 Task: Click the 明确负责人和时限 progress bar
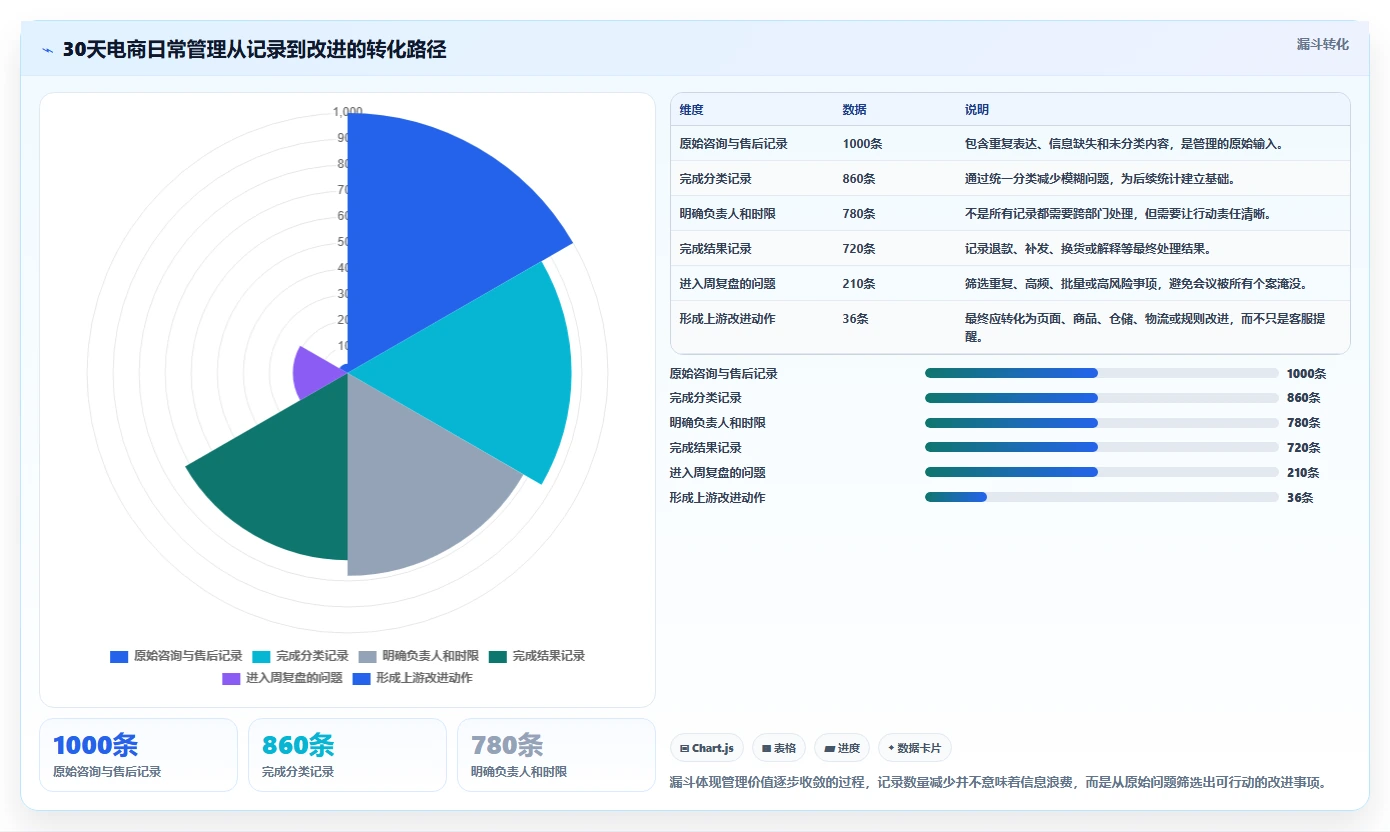[1102, 423]
